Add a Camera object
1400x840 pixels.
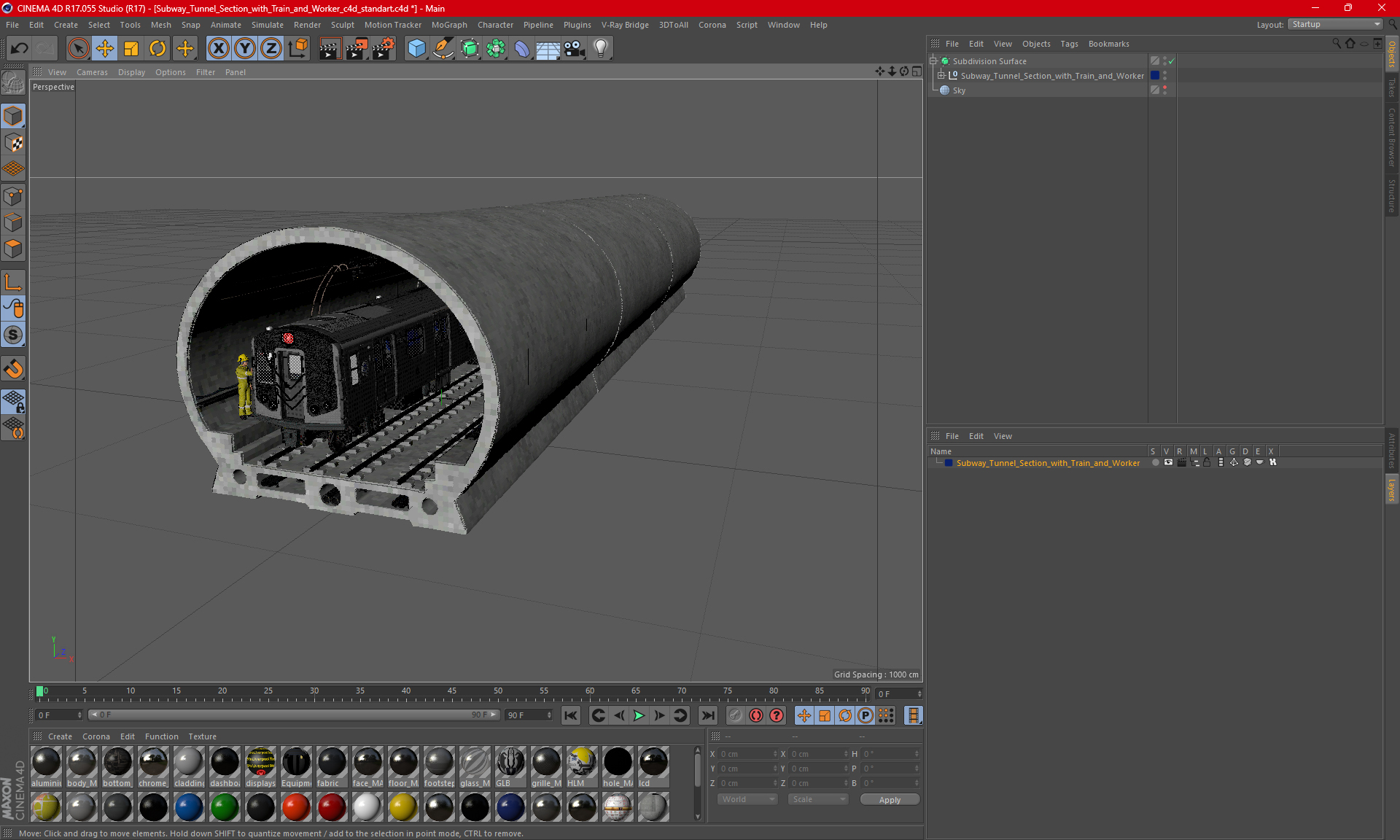point(575,49)
